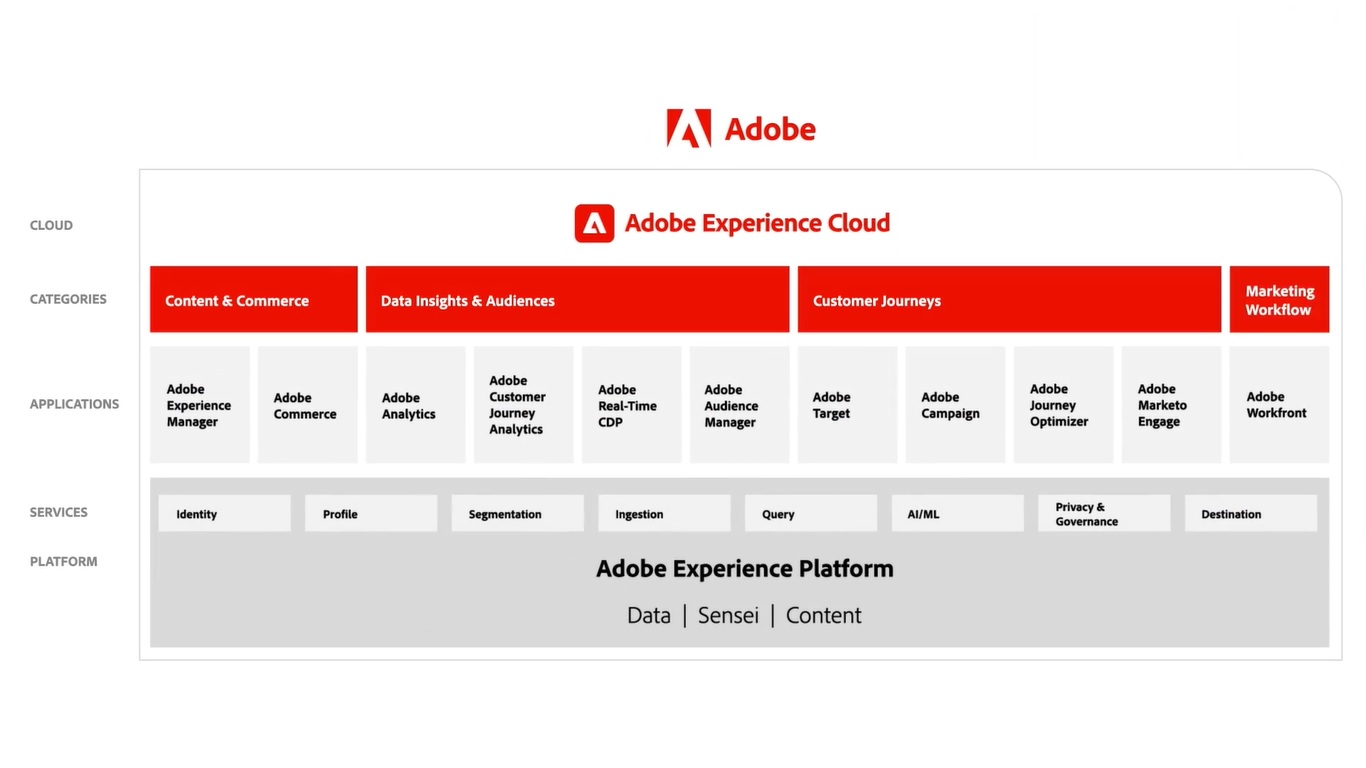Click the Adobe Audience Manager tile
The height and width of the screenshot is (768, 1366).
[x=740, y=405]
